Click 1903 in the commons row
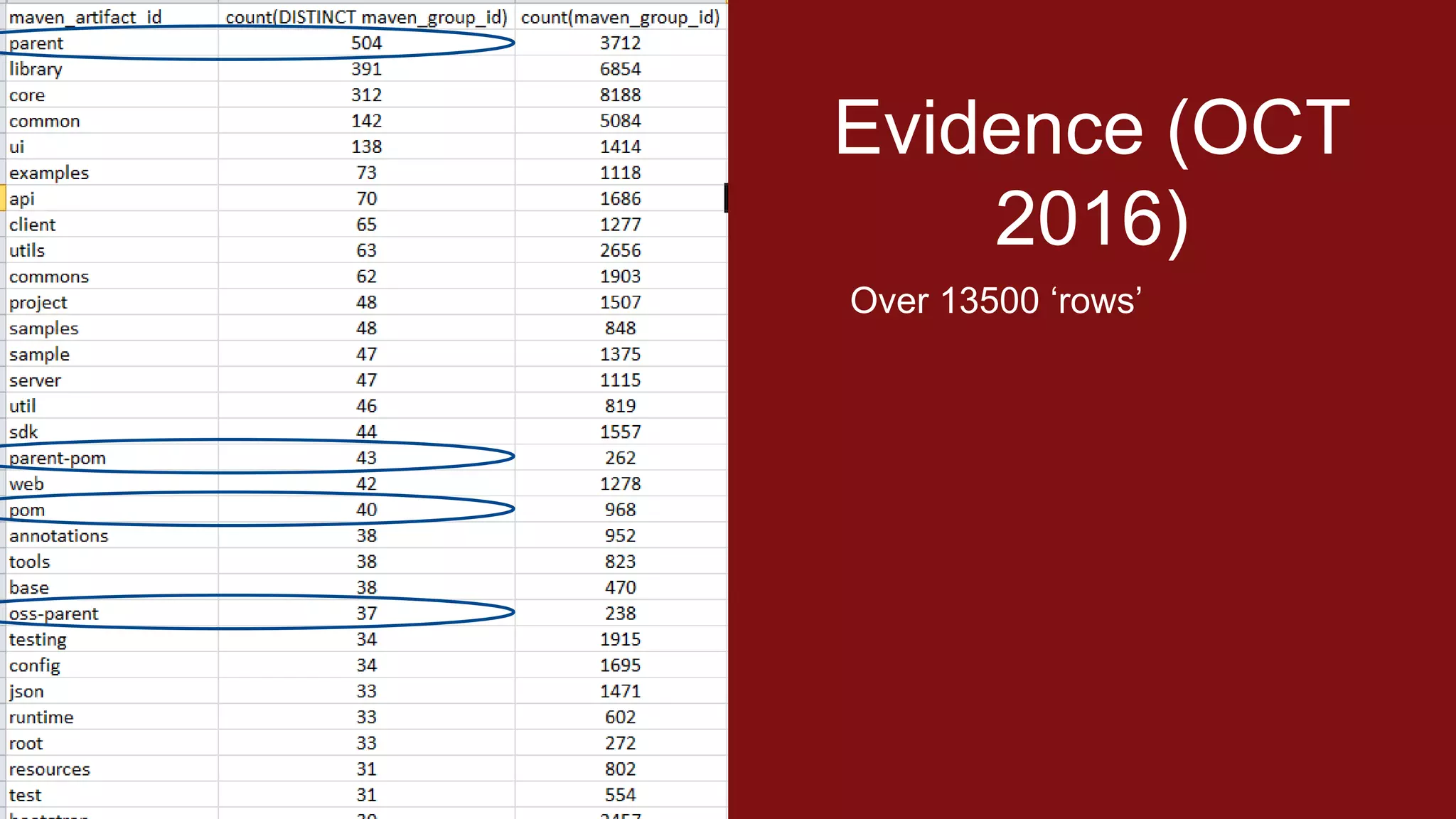The height and width of the screenshot is (819, 1456). coord(620,276)
